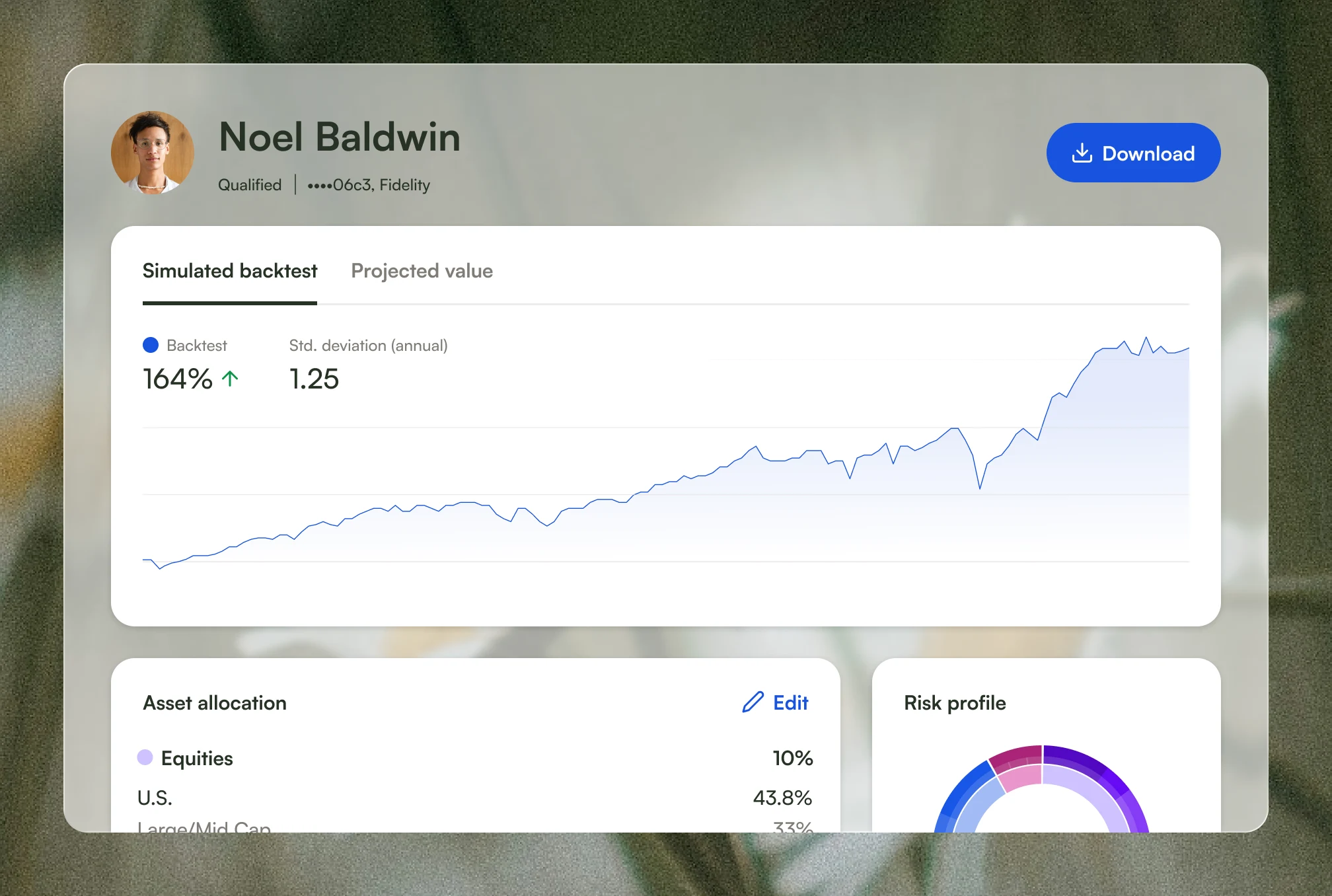
Task: Click the 1.25 standard deviation value
Action: click(x=314, y=379)
